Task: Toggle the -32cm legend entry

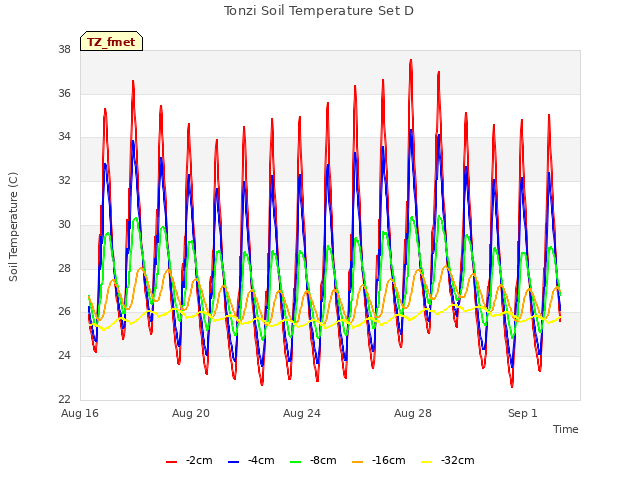Action: pos(448,461)
